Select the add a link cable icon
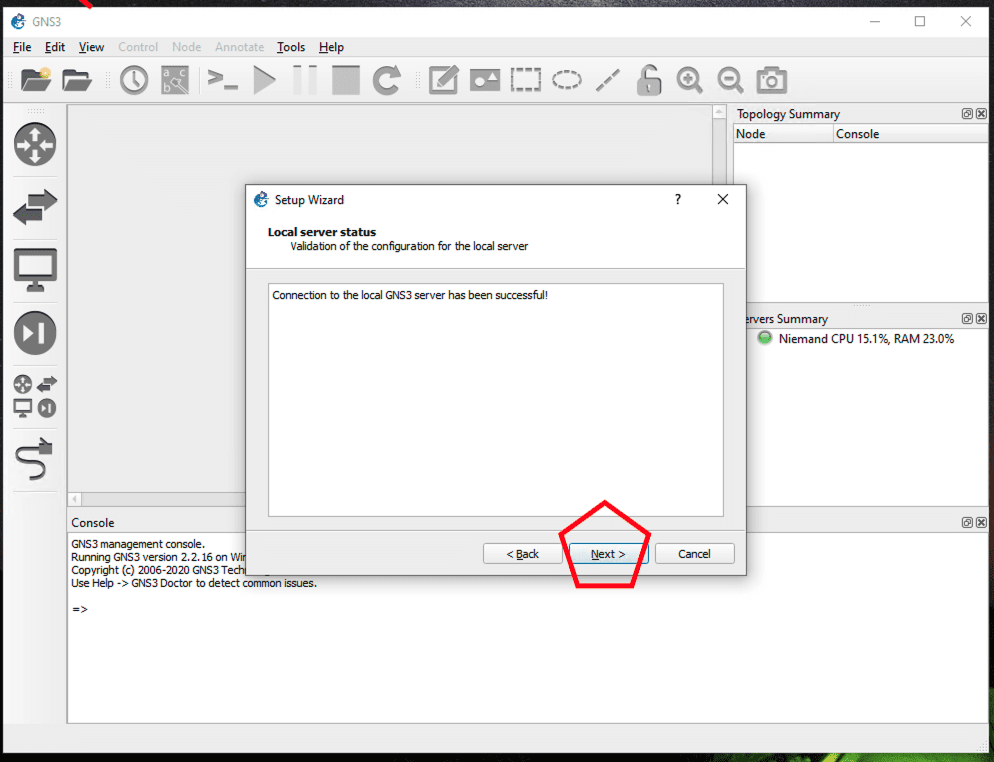 tap(35, 460)
